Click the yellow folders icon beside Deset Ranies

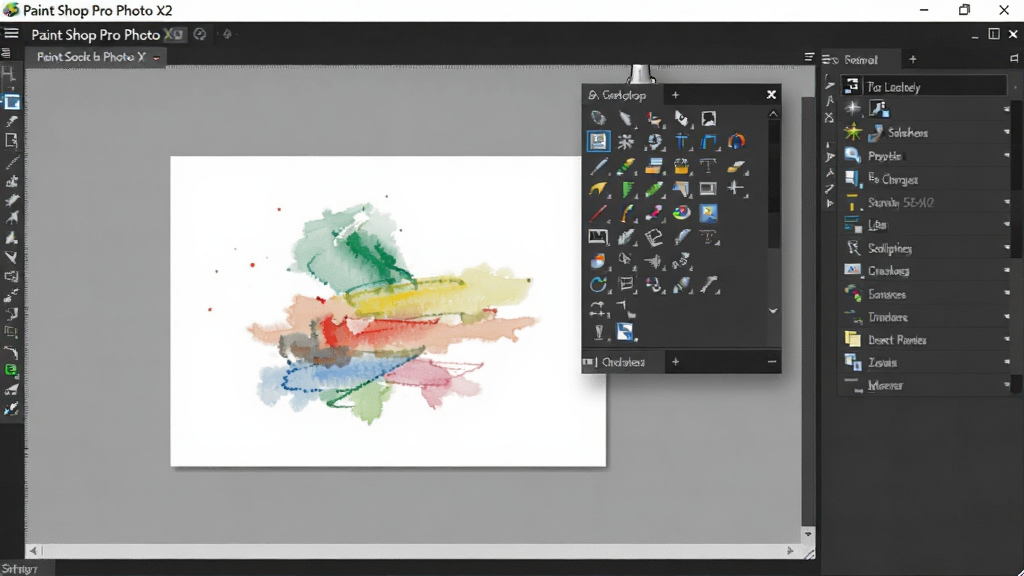[x=852, y=339]
